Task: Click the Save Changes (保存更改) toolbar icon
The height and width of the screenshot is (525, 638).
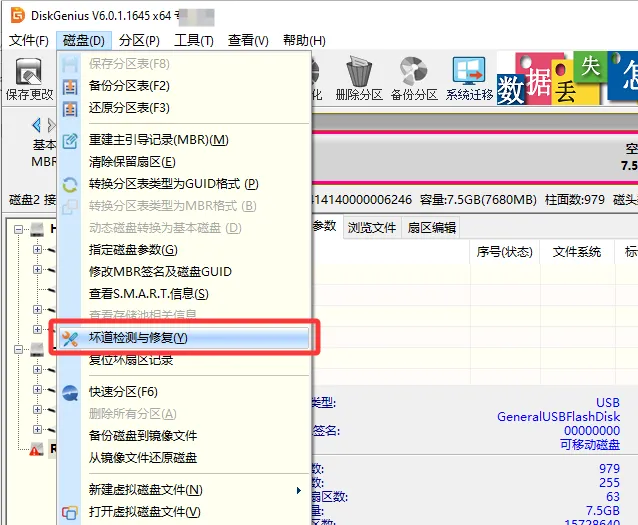Action: tap(29, 72)
